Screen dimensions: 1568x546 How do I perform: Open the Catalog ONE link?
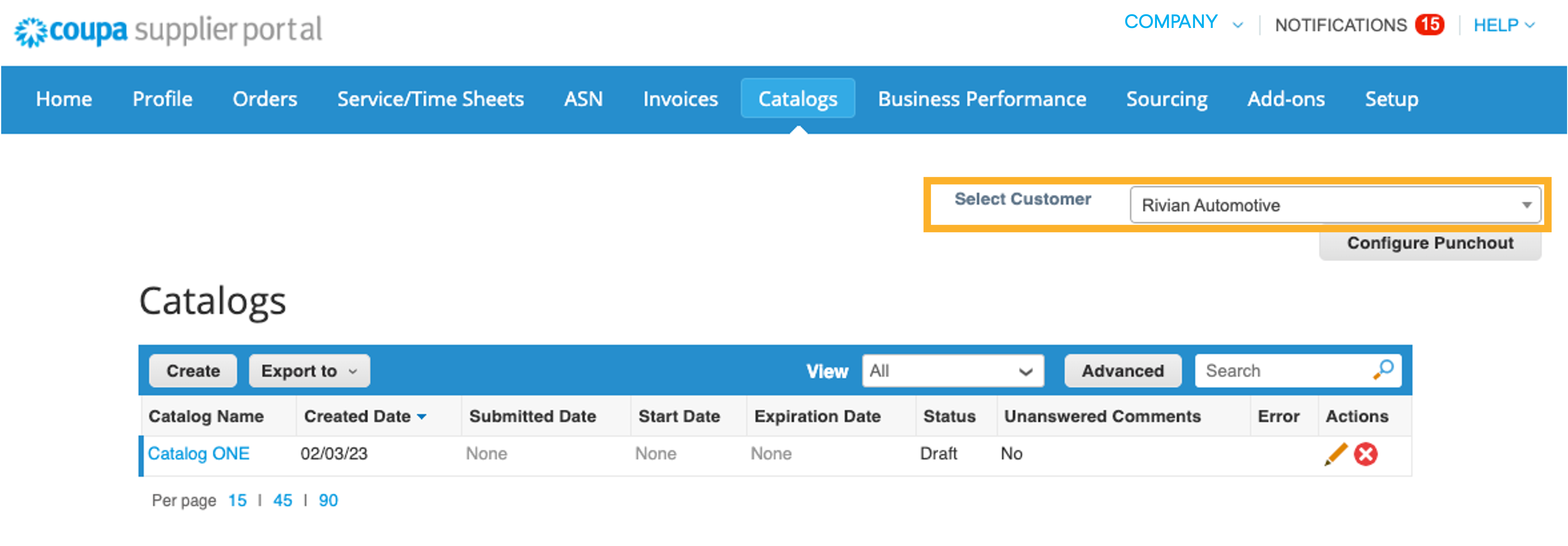[199, 454]
